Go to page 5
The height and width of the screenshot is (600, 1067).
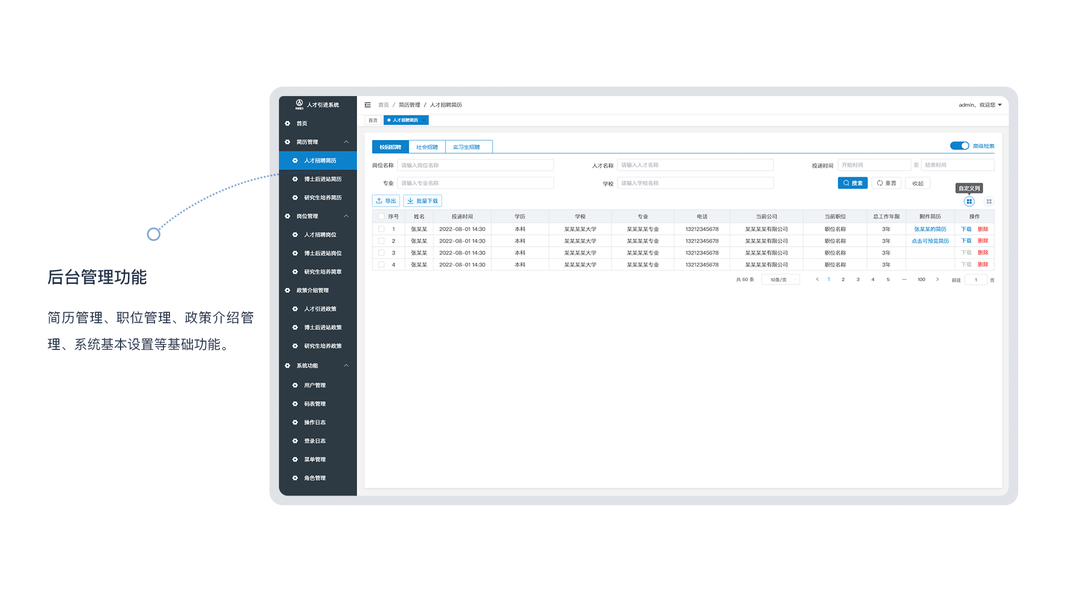(x=888, y=280)
